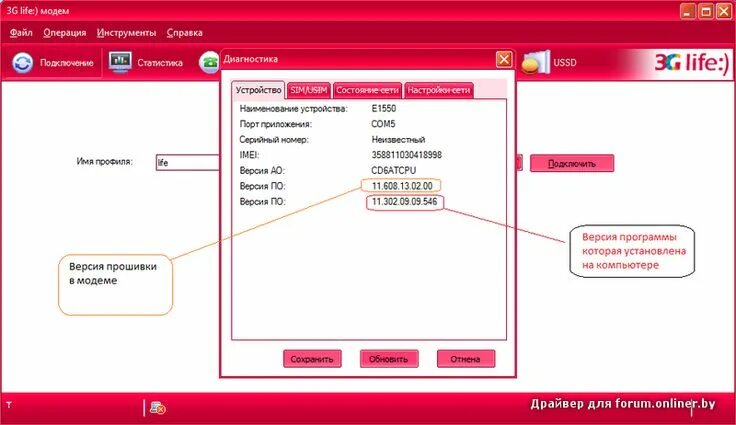Switch to the SIM/USIM tab
Viewport: 736px width, 425px height.
(308, 90)
